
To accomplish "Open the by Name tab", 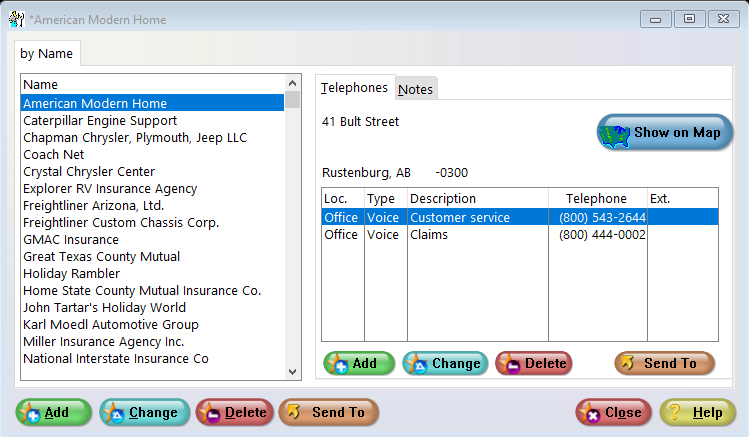I will point(46,53).
